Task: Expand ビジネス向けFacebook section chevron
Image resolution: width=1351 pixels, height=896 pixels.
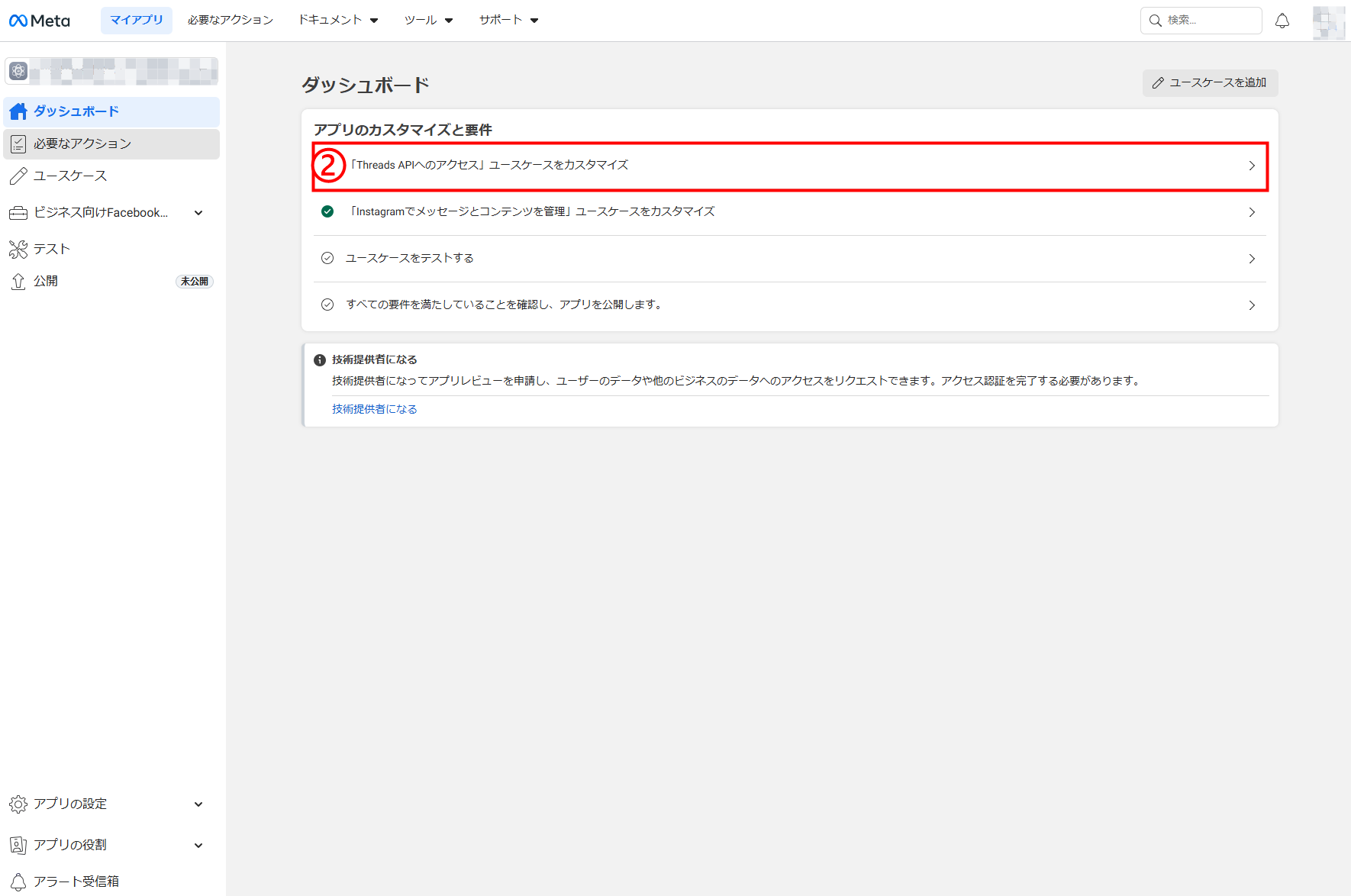Action: click(198, 213)
